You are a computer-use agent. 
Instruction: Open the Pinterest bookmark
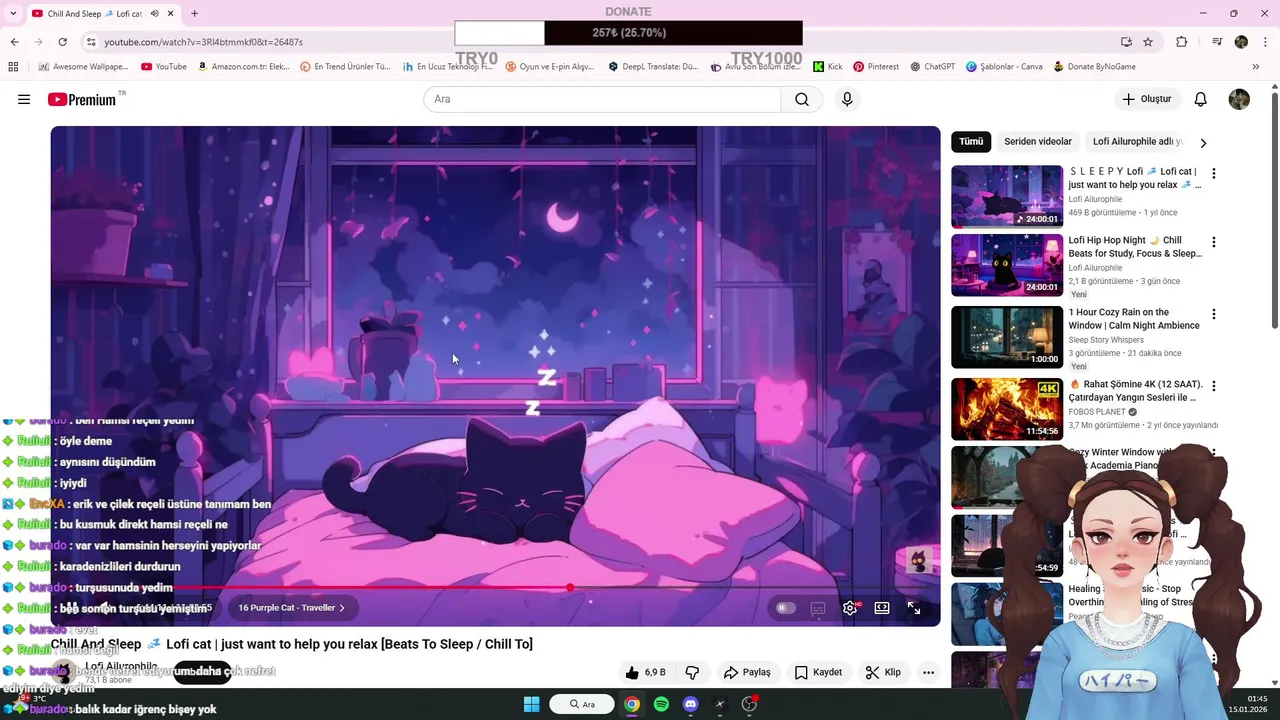point(876,67)
